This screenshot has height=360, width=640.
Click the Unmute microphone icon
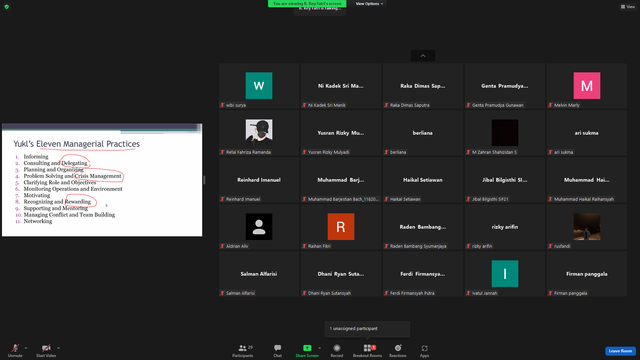[x=15, y=348]
